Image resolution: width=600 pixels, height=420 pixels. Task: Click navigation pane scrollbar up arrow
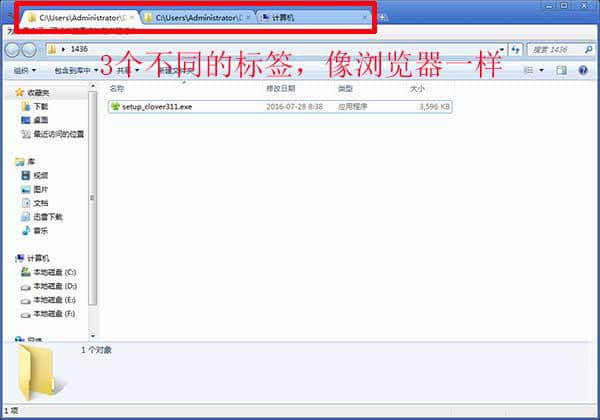[x=93, y=87]
